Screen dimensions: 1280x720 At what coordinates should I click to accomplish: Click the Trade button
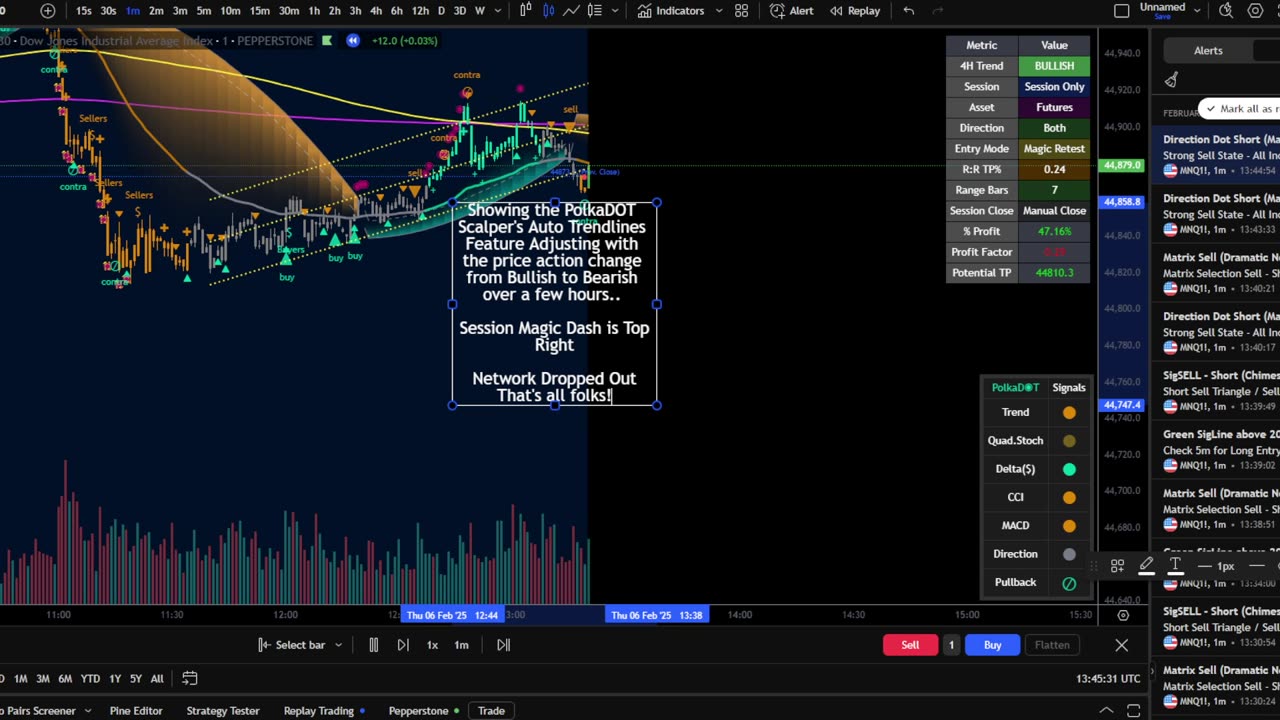click(491, 711)
